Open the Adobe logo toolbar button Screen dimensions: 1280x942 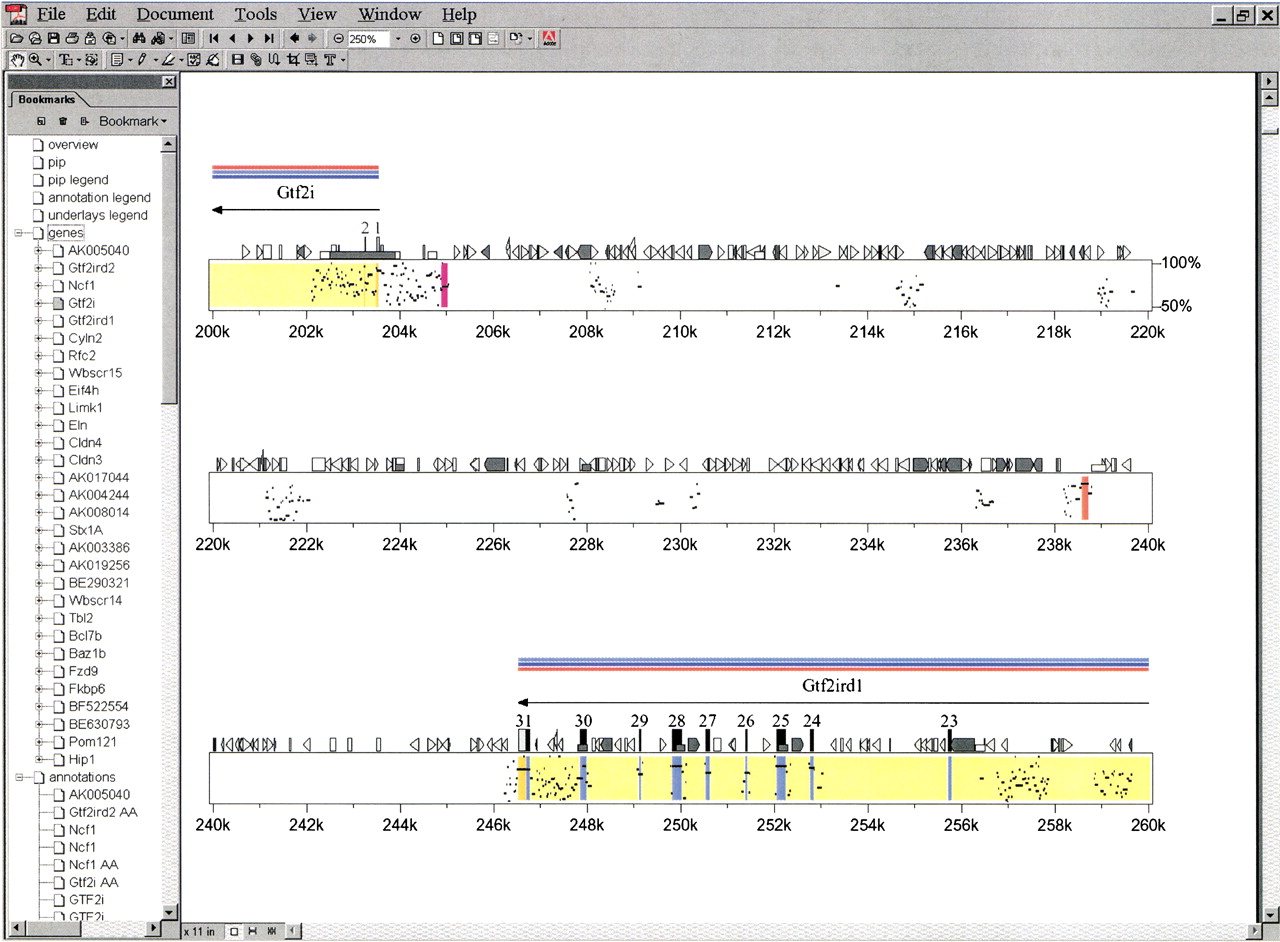click(x=549, y=38)
